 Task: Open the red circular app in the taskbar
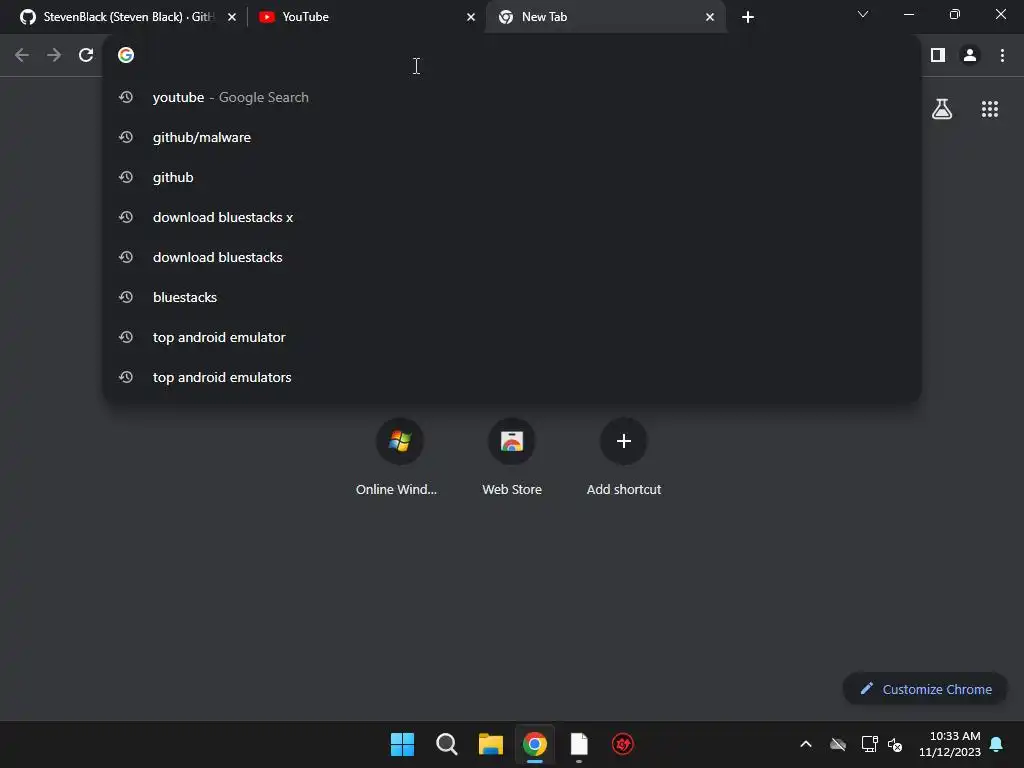(x=623, y=744)
